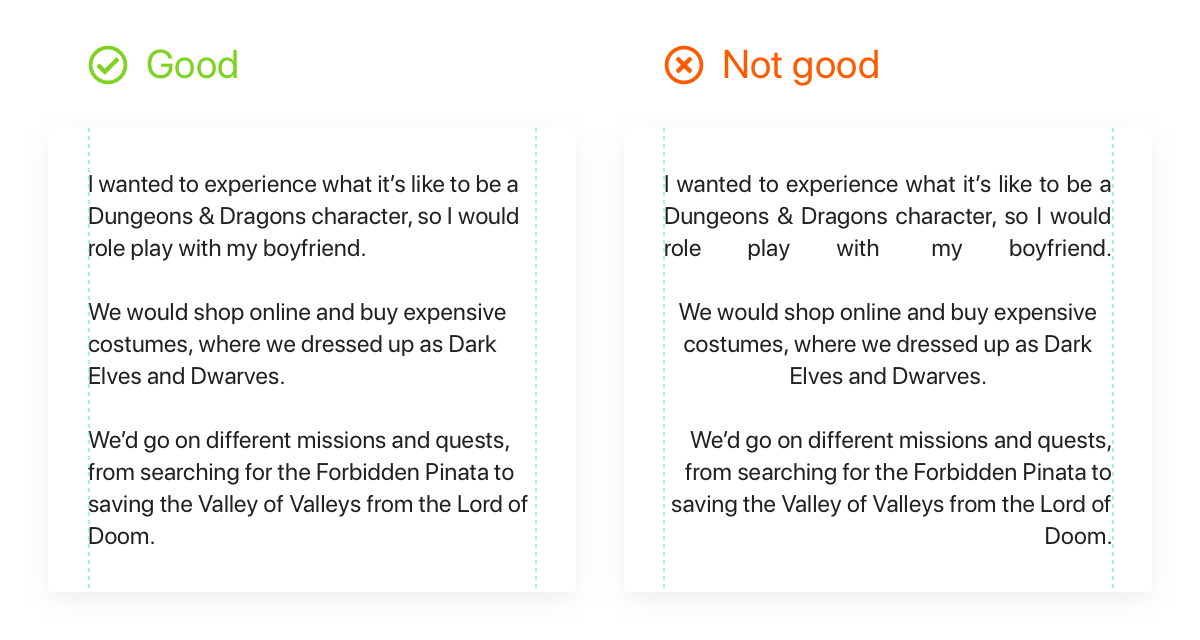
Task: Click the left-aligned "We would shop online" line
Action: [x=297, y=313]
